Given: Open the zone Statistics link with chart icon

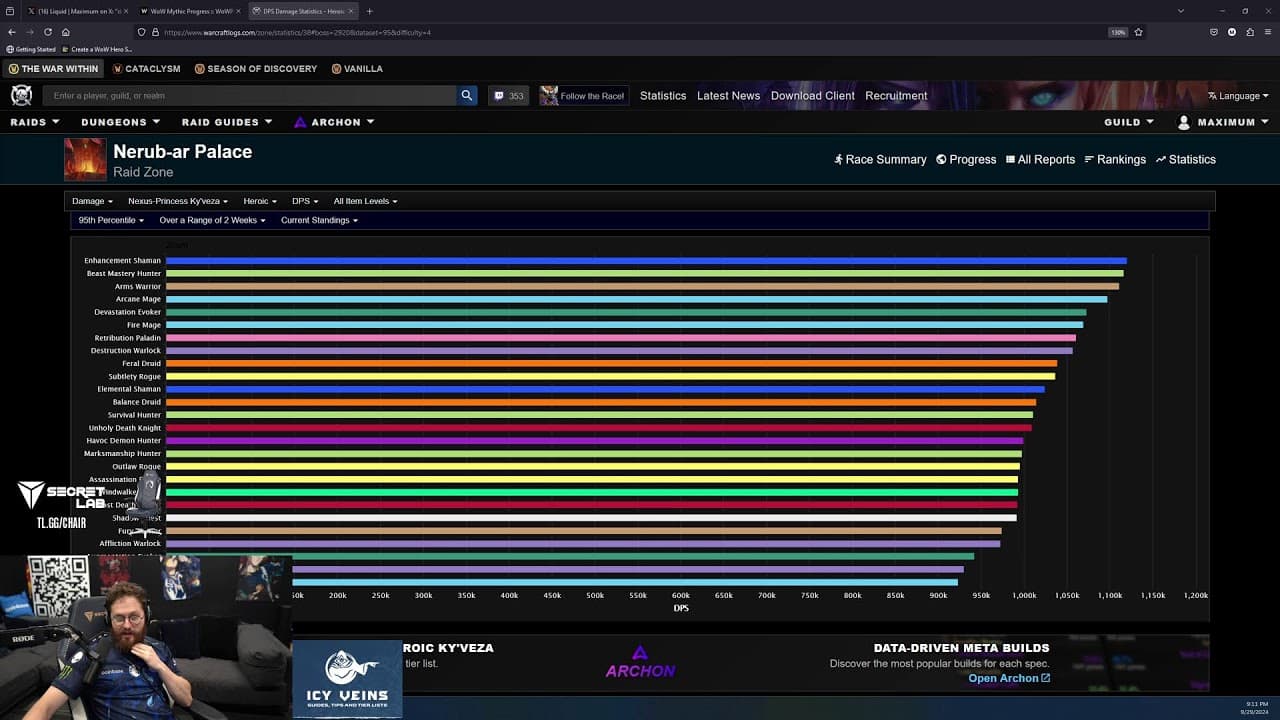Looking at the screenshot, I should [1186, 160].
